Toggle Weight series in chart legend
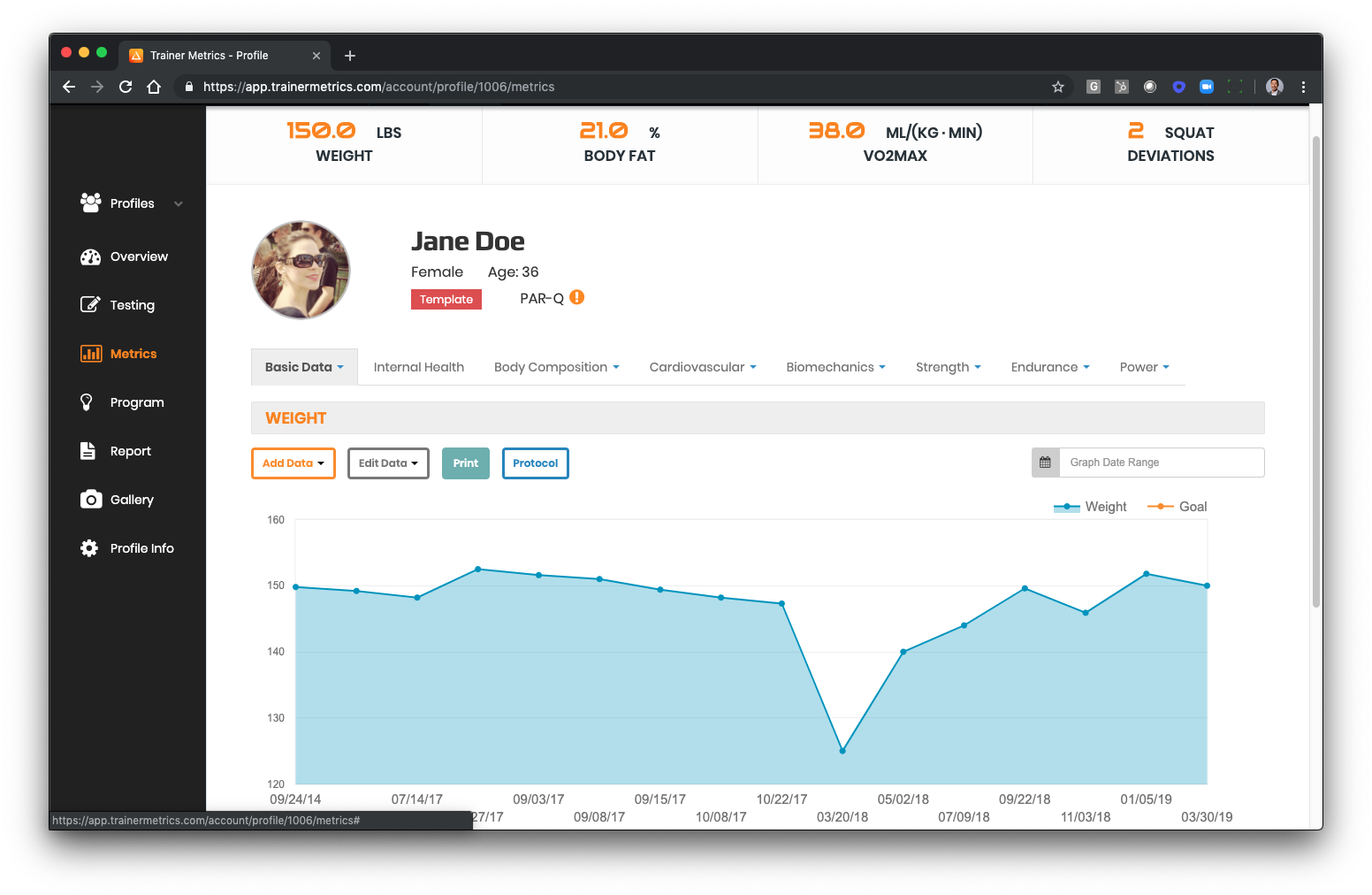1372x895 pixels. 1090,507
